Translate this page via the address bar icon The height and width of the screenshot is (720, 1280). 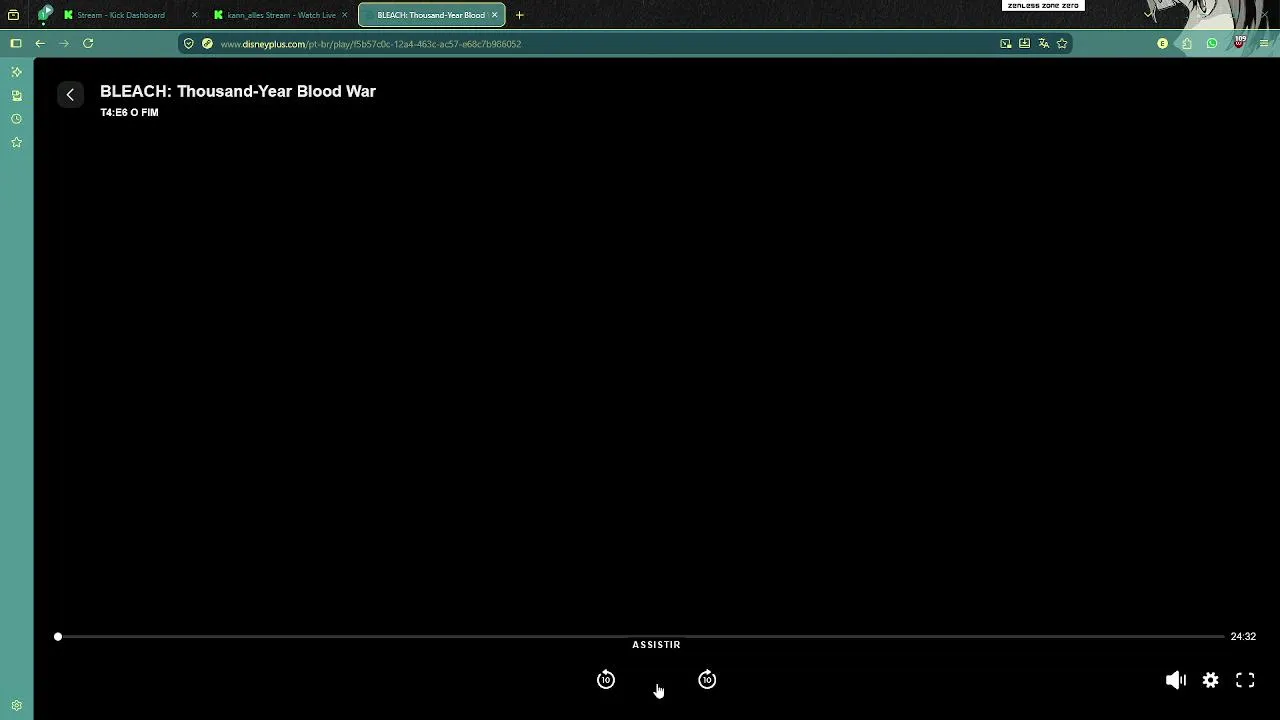1043,44
